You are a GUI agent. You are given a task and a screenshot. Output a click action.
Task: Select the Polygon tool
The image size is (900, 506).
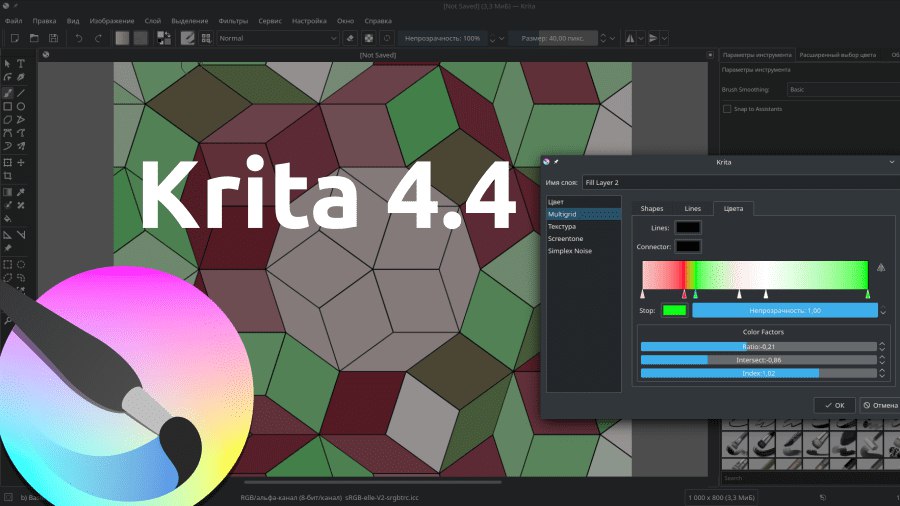pos(7,120)
